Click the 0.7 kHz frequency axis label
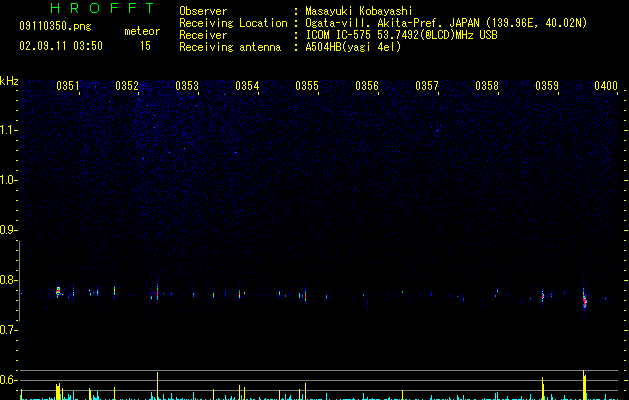 (8, 330)
